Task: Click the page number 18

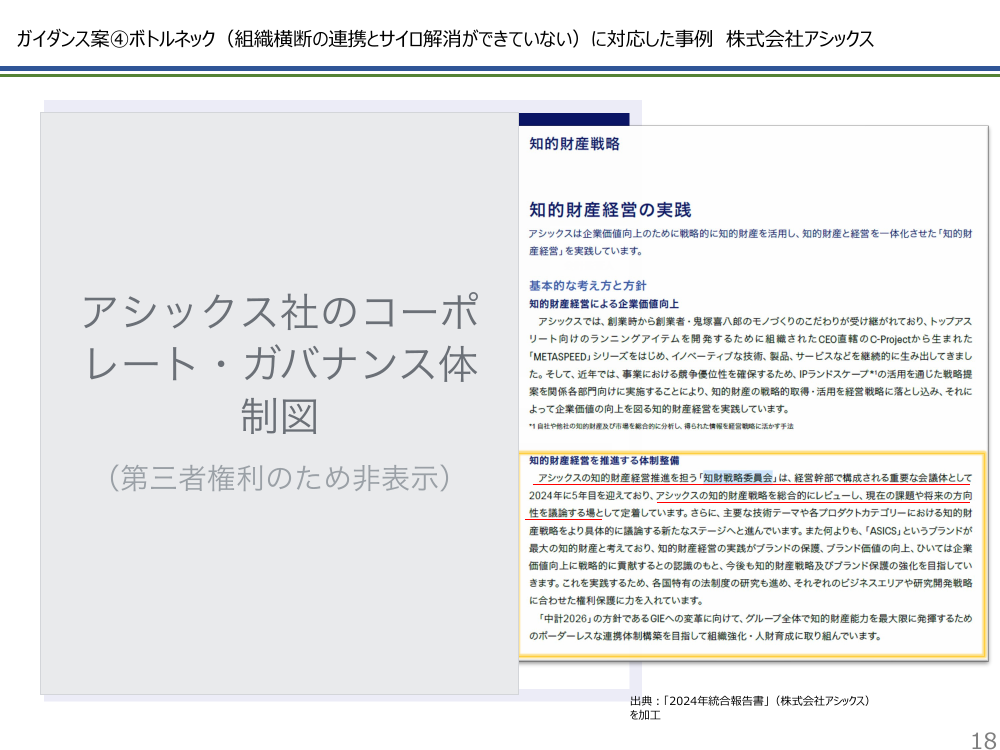Action: [x=983, y=740]
